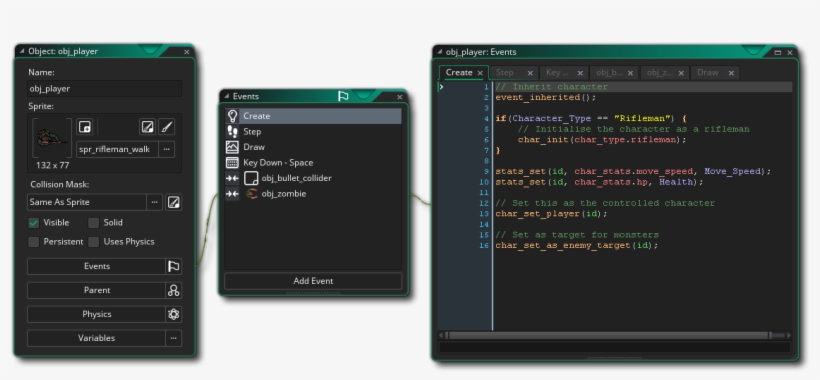Click the object Name input field

105,88
